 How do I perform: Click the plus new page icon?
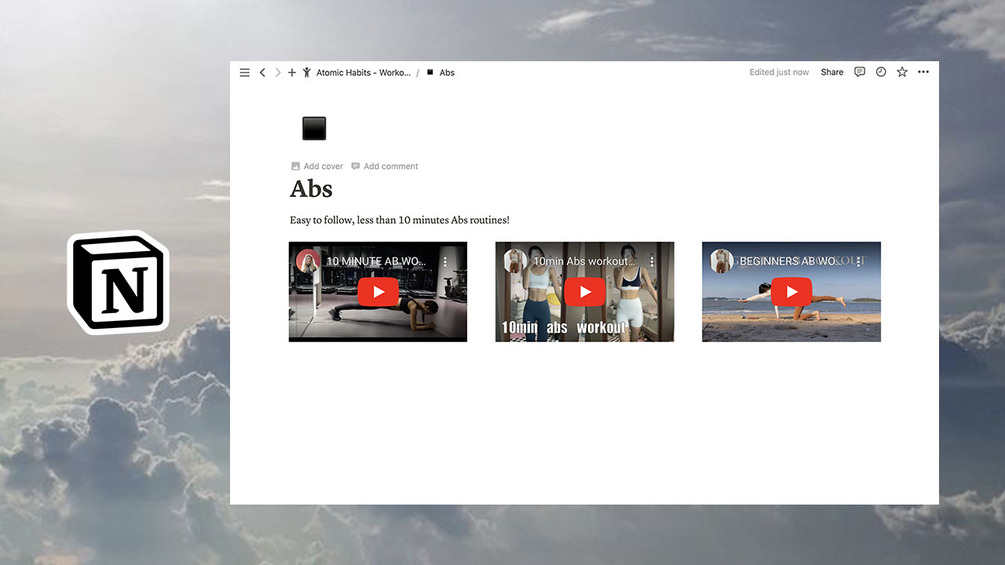coord(292,72)
